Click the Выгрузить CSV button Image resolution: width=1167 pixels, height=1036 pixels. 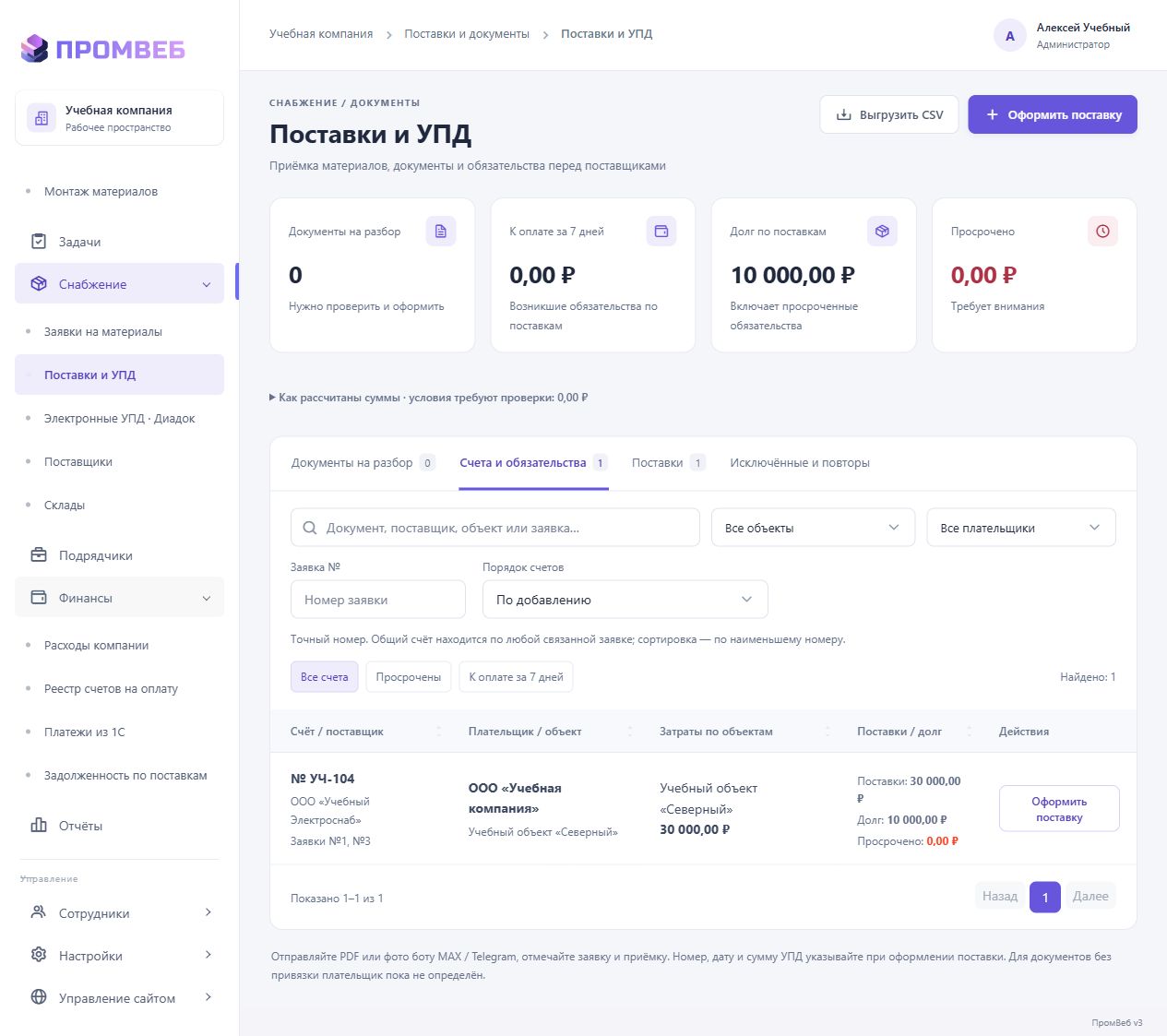pos(889,115)
